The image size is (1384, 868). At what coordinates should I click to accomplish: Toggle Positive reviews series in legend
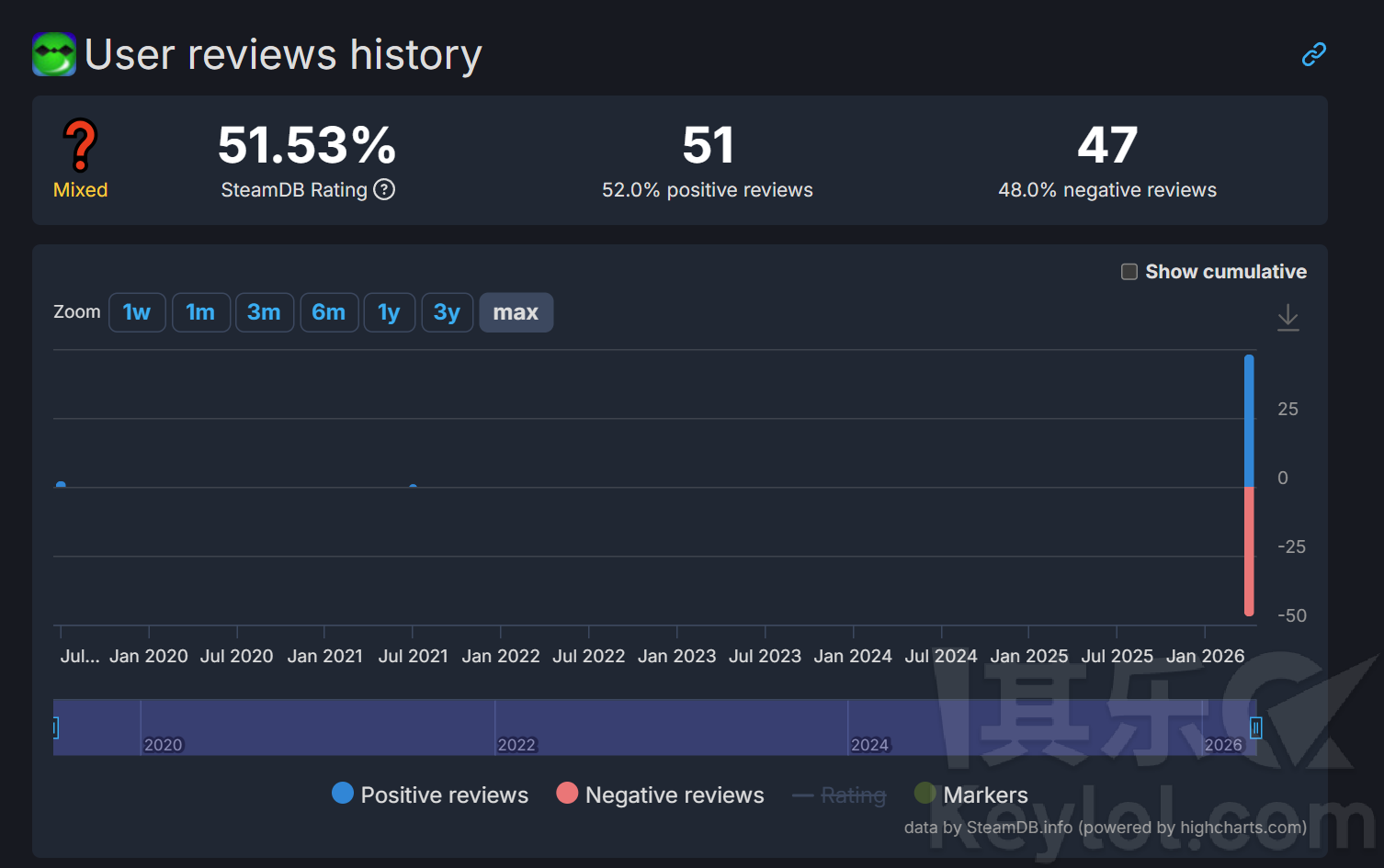(430, 795)
